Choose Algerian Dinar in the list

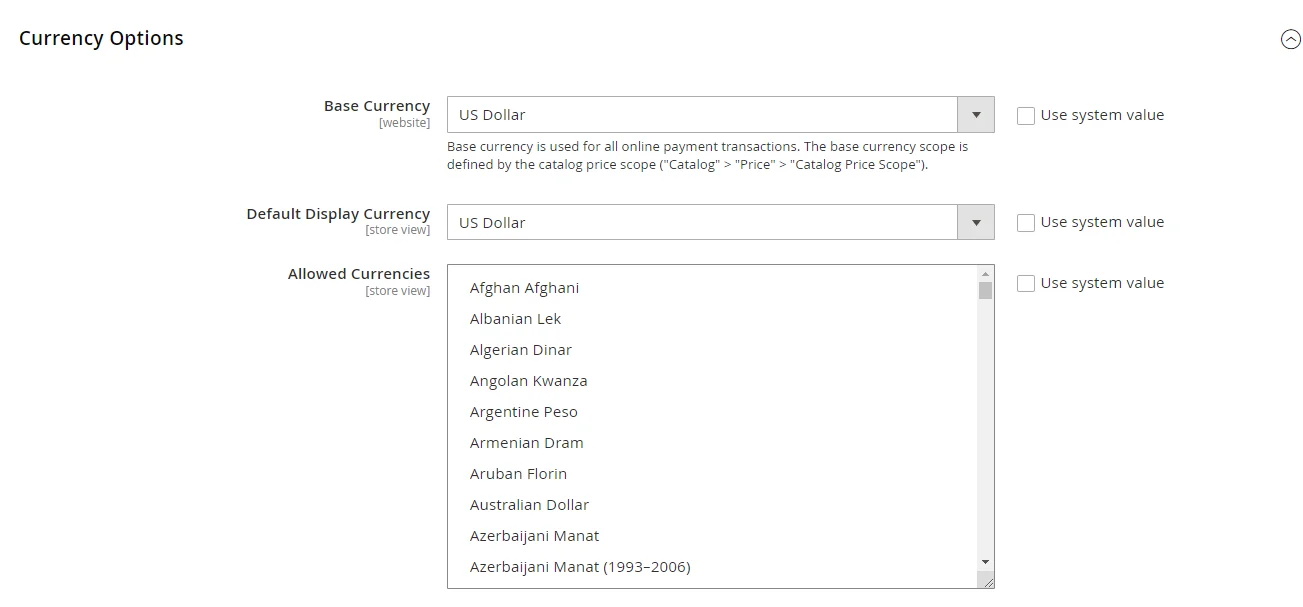click(521, 349)
